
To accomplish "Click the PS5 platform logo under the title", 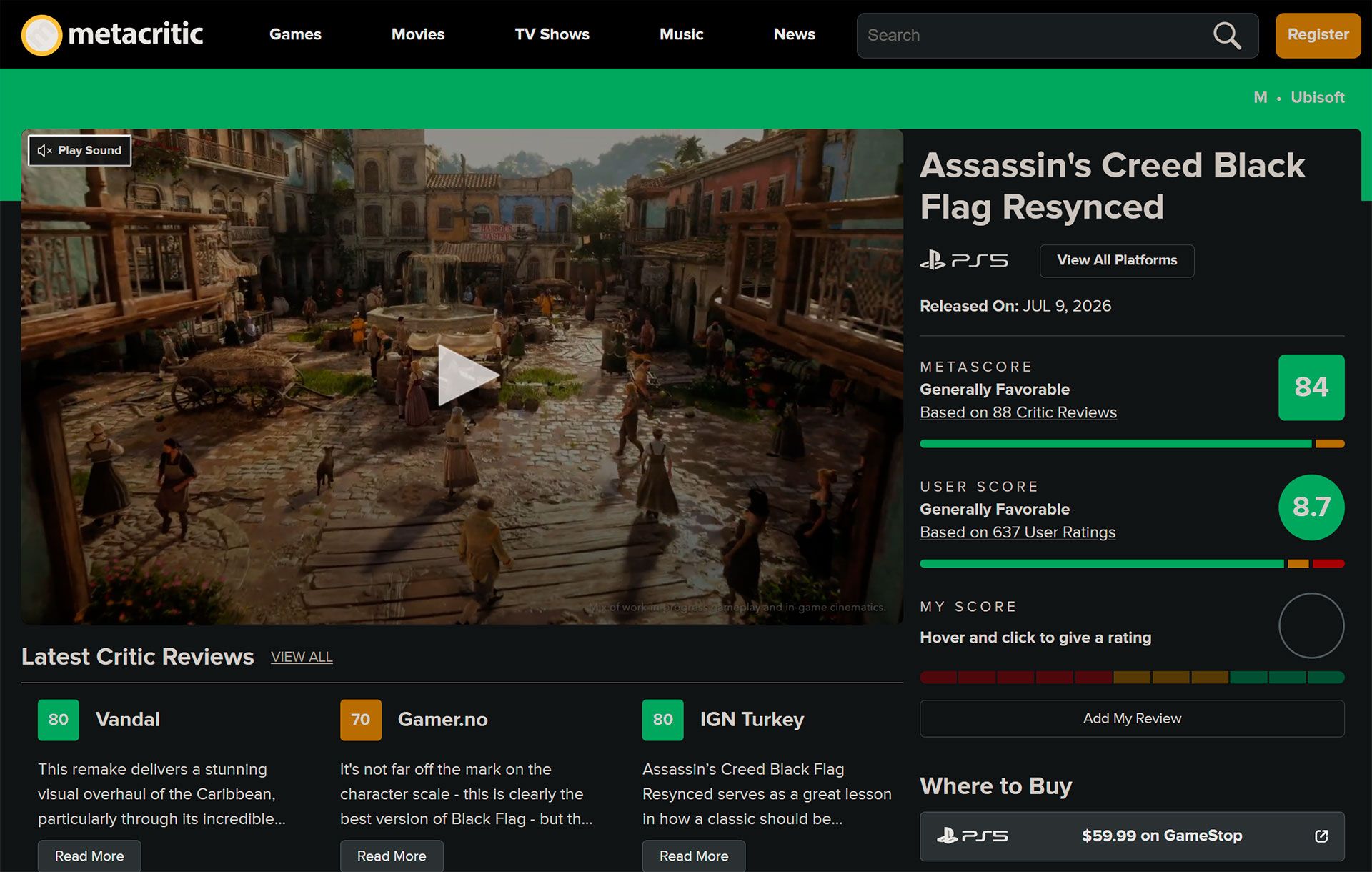I will [x=964, y=260].
